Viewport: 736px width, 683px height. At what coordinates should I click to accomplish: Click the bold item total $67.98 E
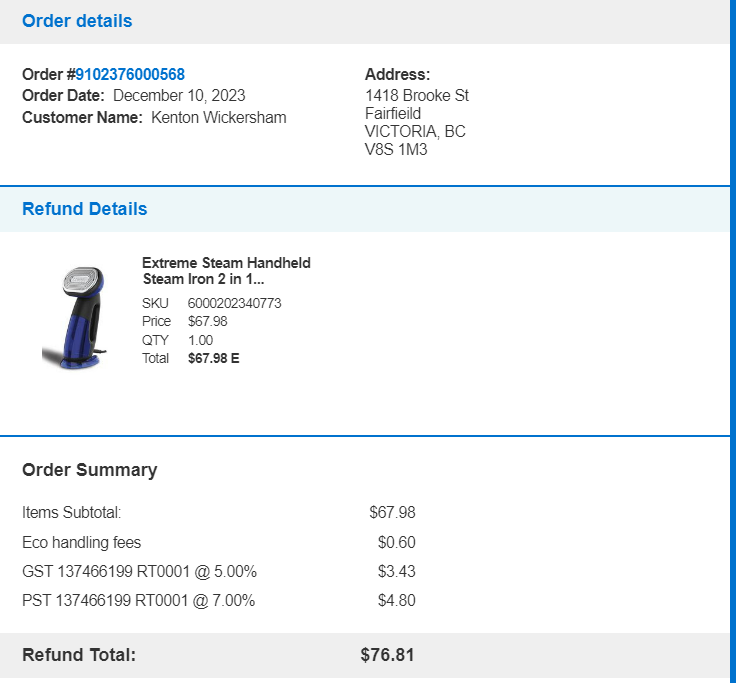coord(214,358)
